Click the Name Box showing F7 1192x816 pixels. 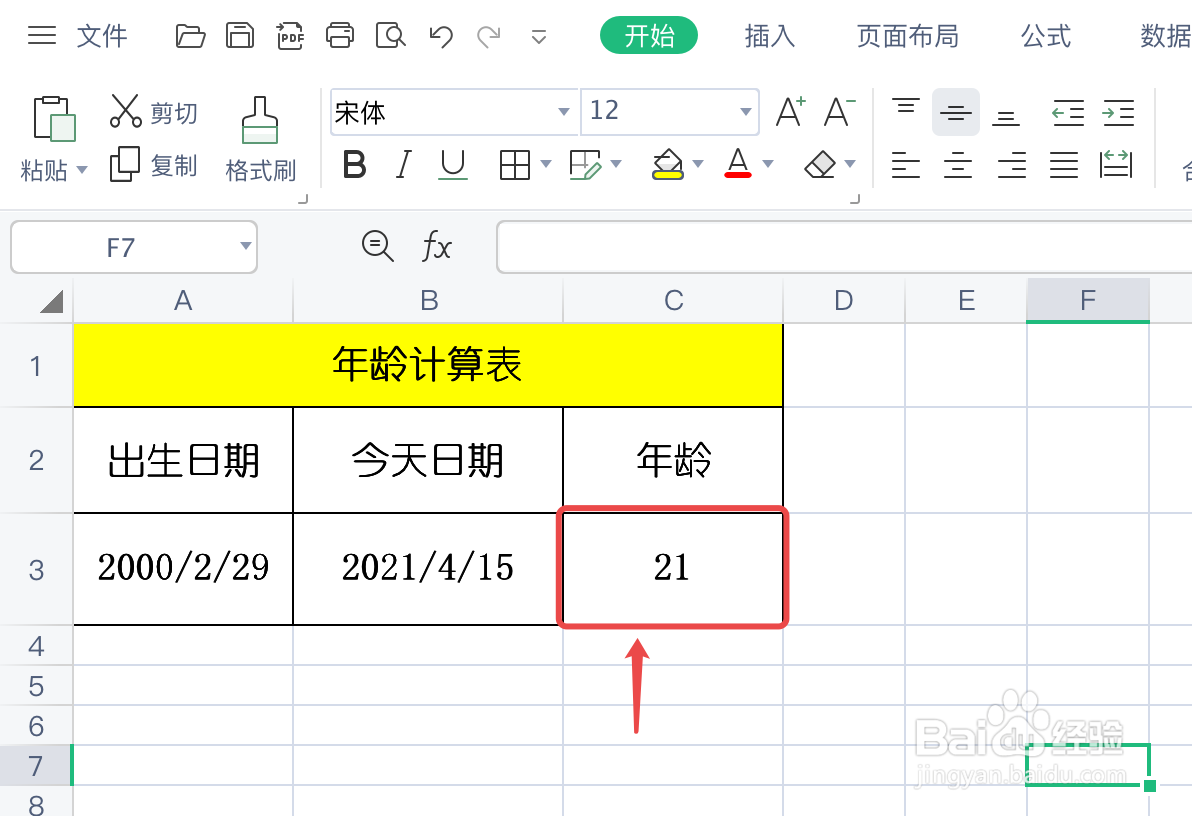(x=120, y=246)
